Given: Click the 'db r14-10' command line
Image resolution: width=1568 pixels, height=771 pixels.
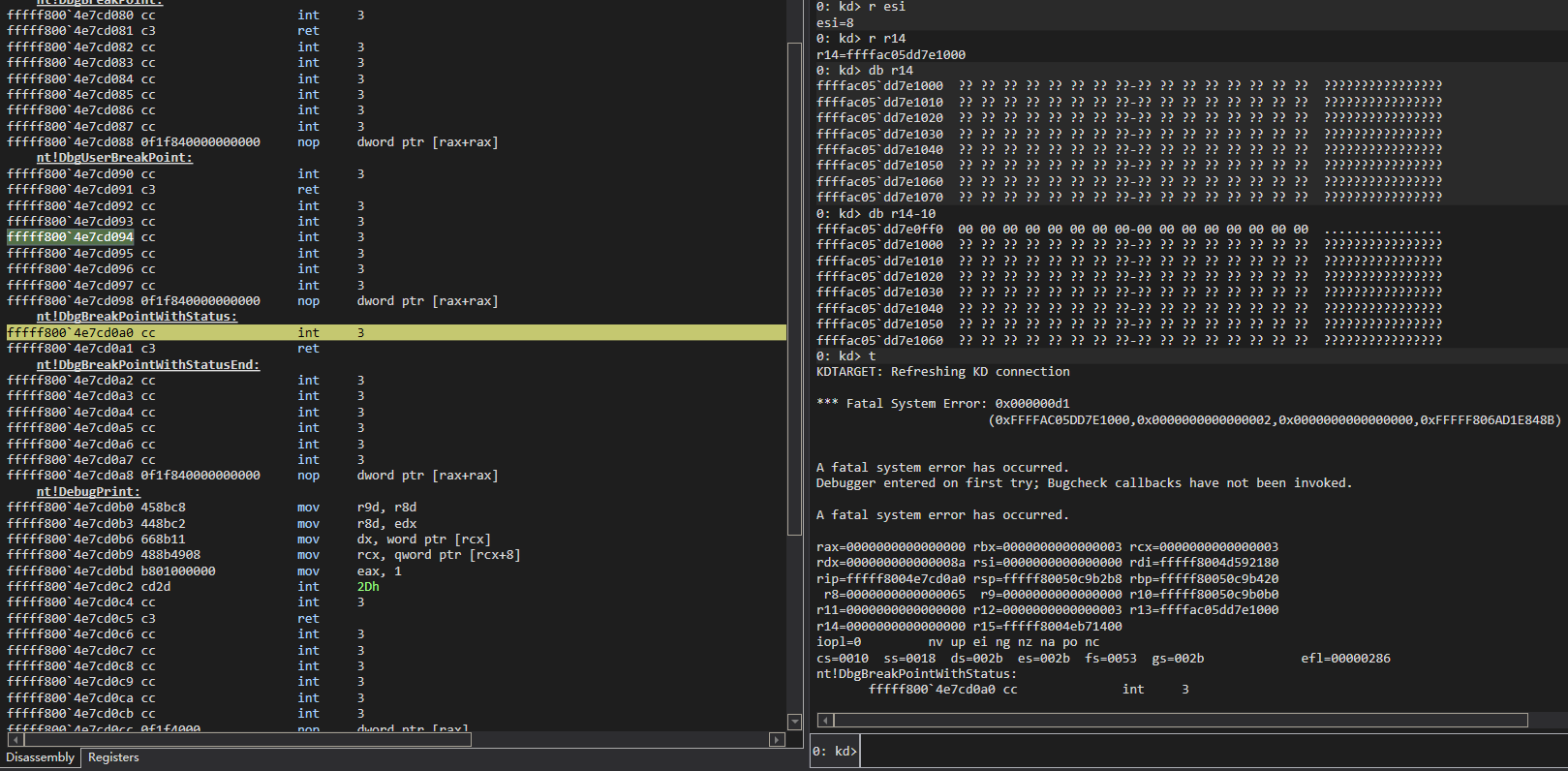Looking at the screenshot, I should point(876,214).
